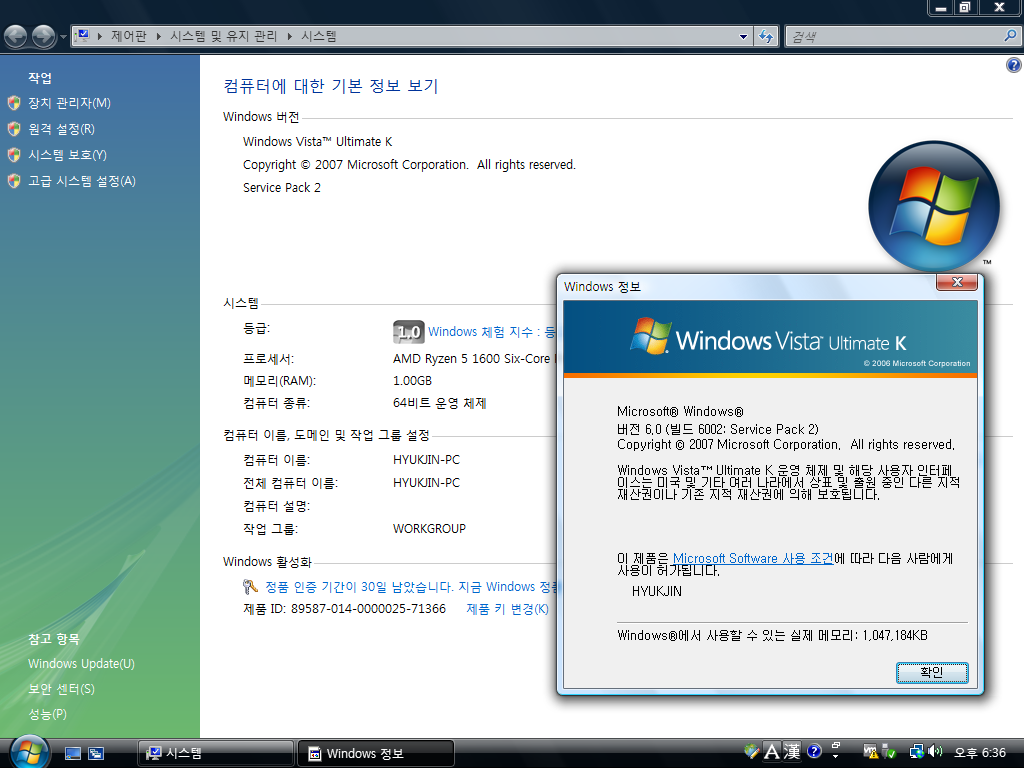This screenshot has width=1024, height=768.
Task: Click the Windows flag logo in the dialog banner
Action: coord(650,336)
